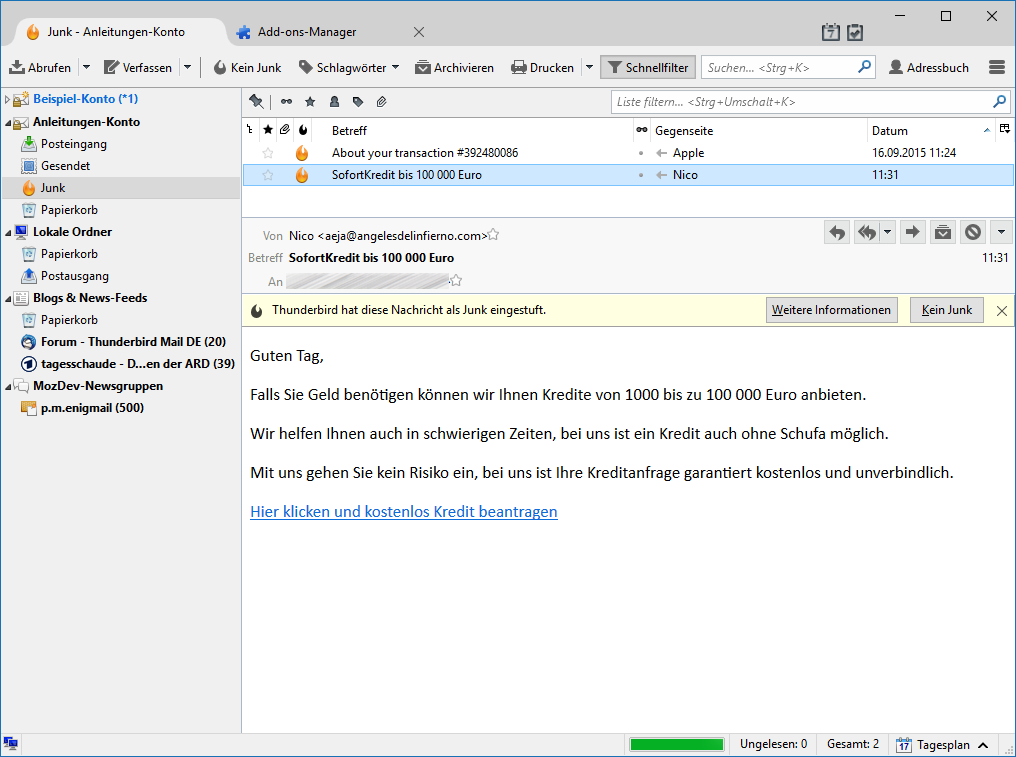1016x757 pixels.
Task: Click the green progress bar in status bar
Action: coord(676,744)
